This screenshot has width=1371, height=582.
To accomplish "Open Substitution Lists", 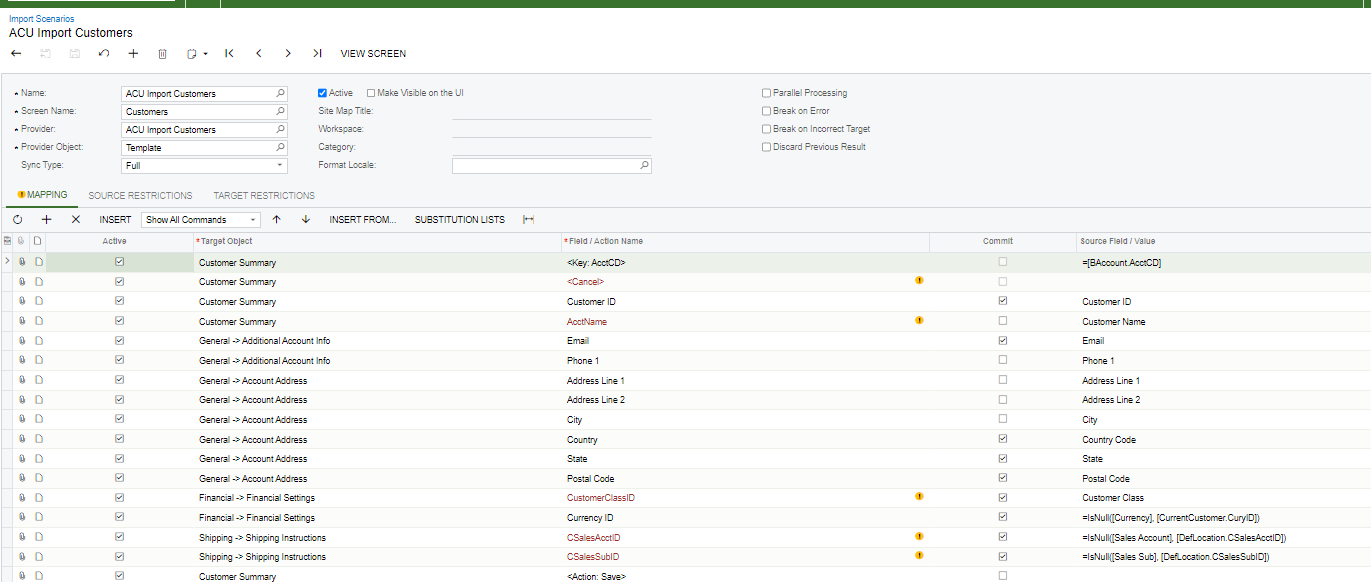I will pos(460,219).
